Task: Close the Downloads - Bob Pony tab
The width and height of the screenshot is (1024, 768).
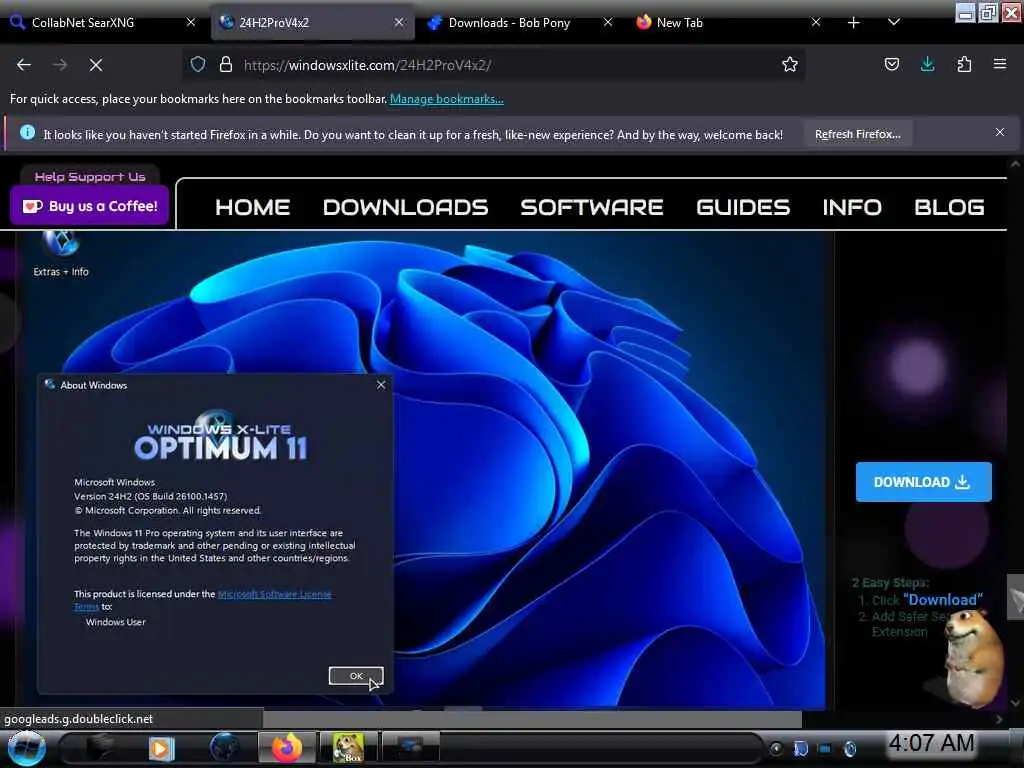Action: click(x=607, y=22)
